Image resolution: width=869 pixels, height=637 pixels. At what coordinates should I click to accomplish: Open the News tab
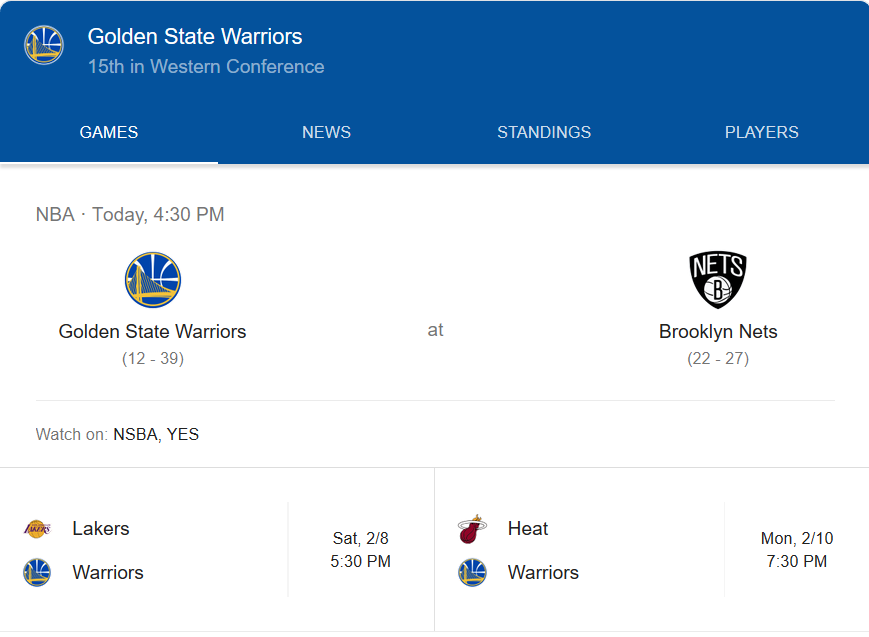pos(326,133)
